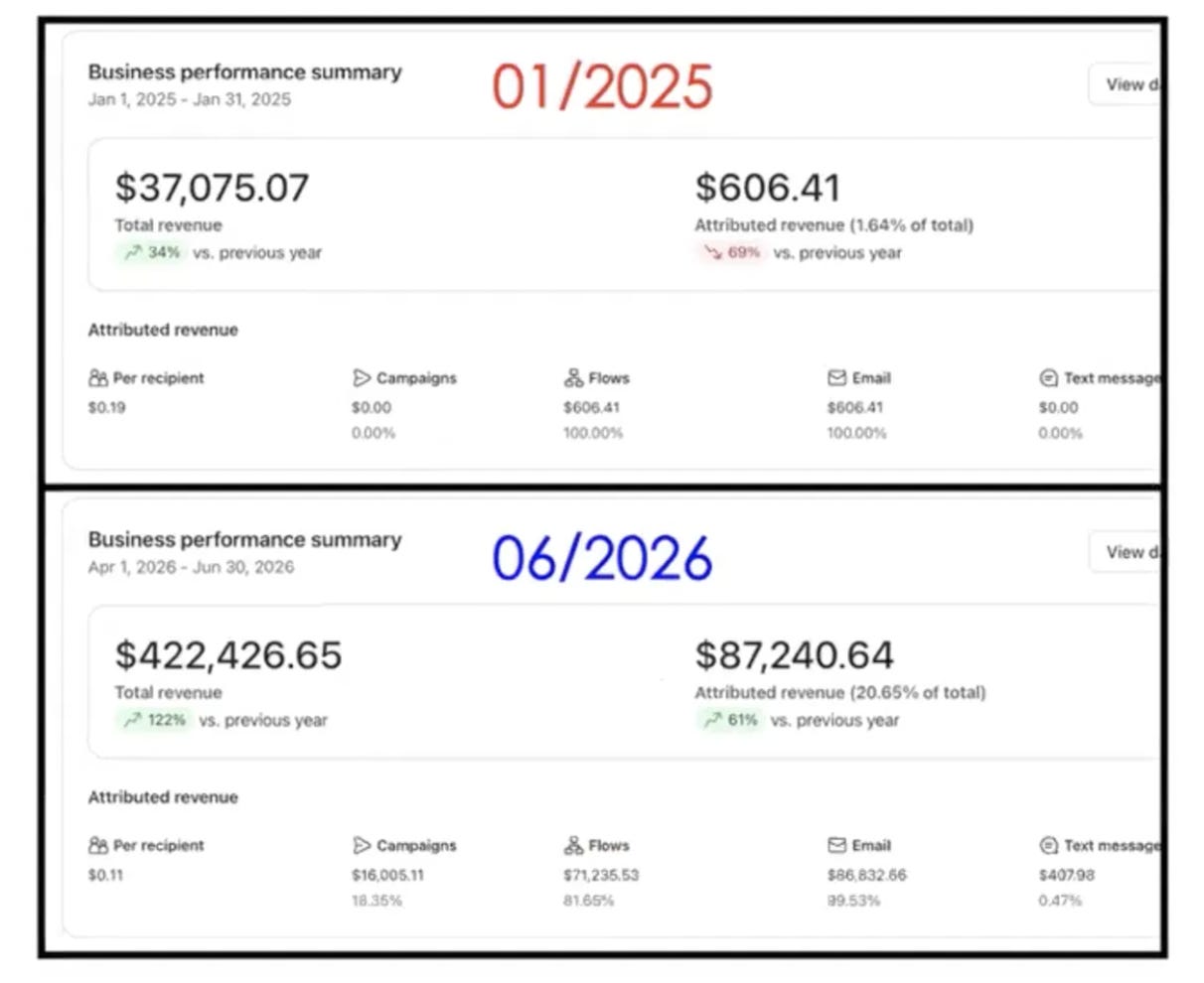Click the Flows icon in Apr–Jun 2026 panel

573,846
